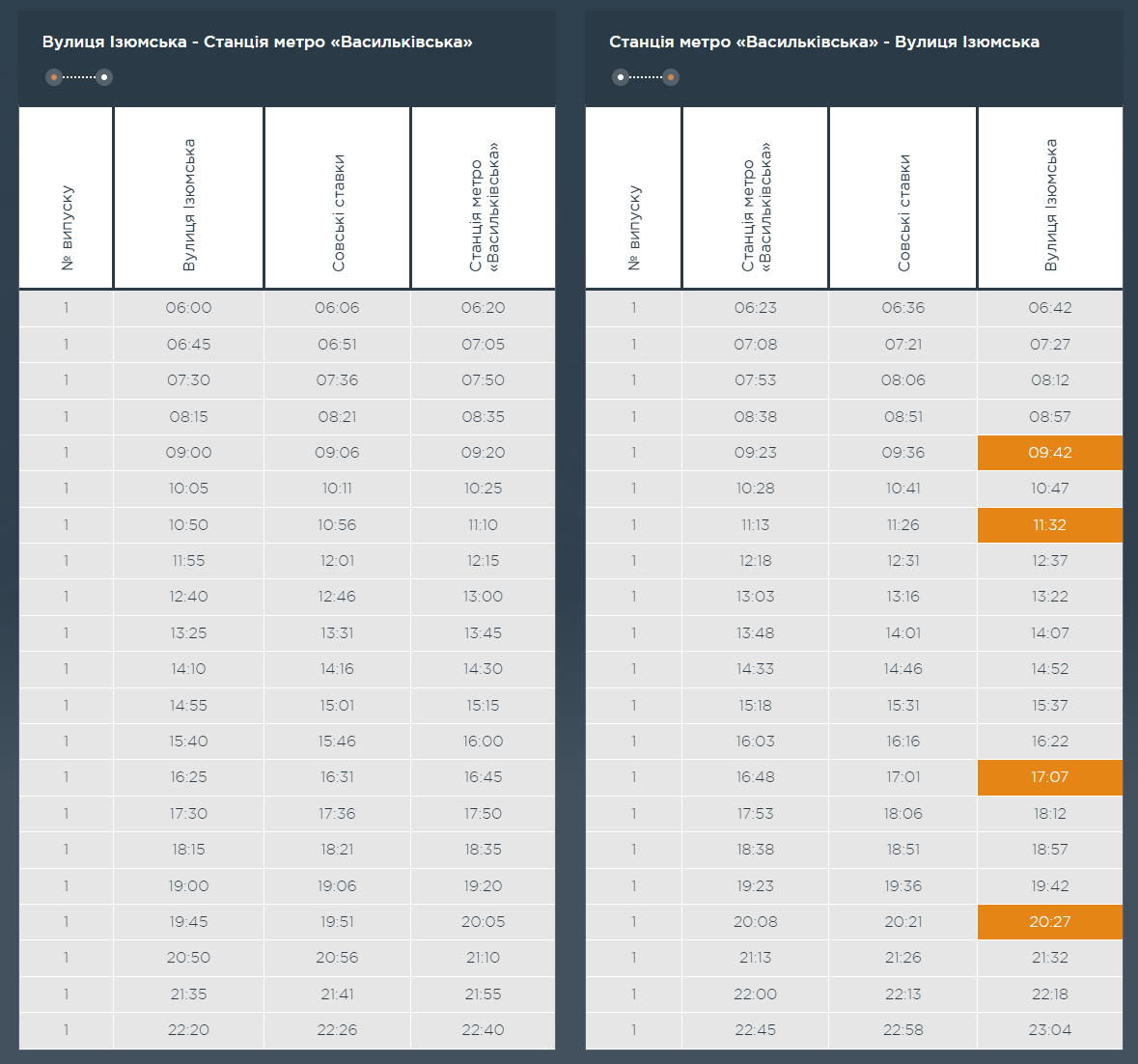1138x1064 pixels.
Task: Click the highlighted 17:07 time cell
Action: (x=1049, y=777)
